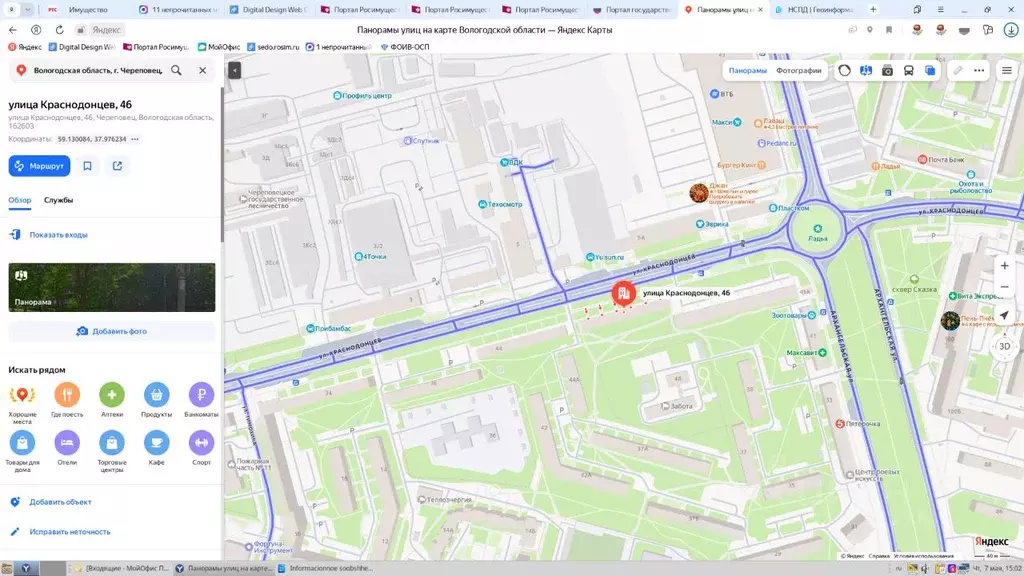Click the red улица Краснодонцев, 46 map pin
Screen dimensions: 1024x576
pyautogui.click(x=624, y=293)
